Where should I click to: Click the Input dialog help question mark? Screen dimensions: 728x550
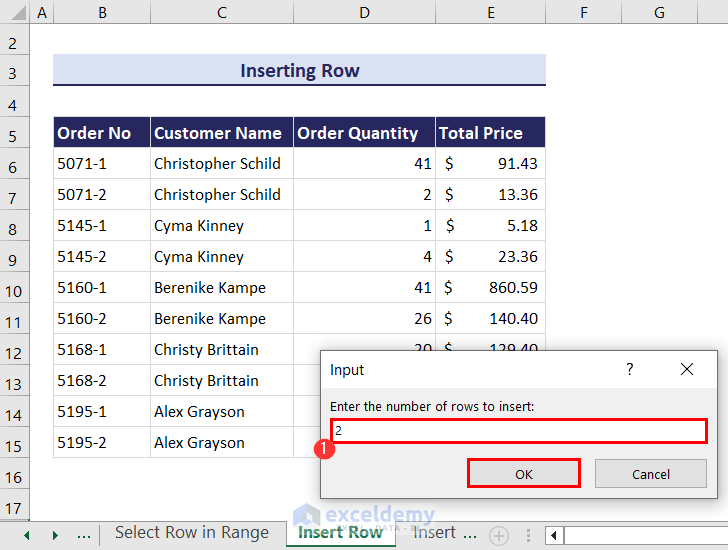pyautogui.click(x=629, y=369)
